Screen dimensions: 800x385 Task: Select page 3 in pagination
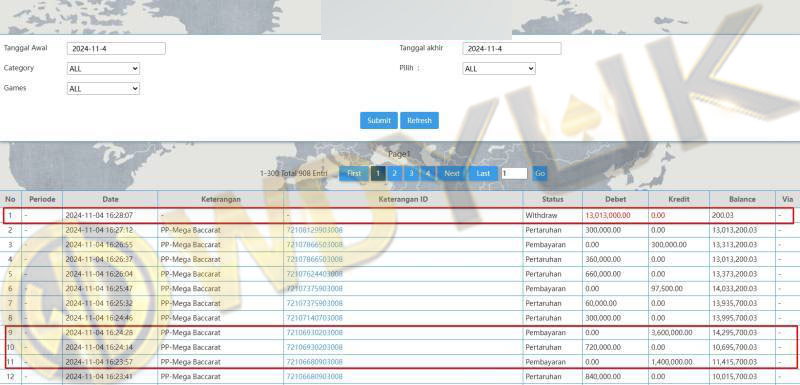pos(411,173)
